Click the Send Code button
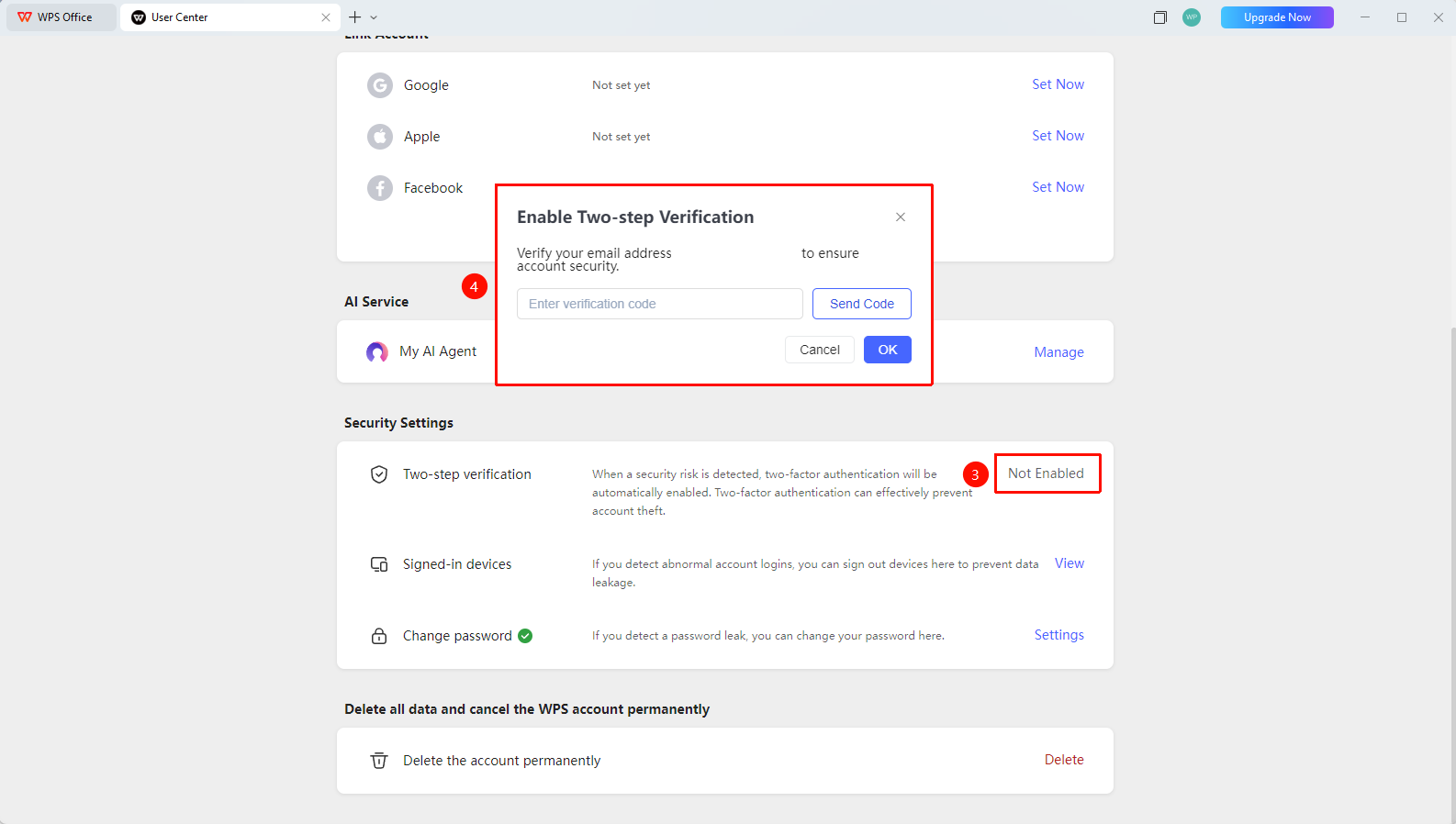The image size is (1456, 824). (862, 304)
